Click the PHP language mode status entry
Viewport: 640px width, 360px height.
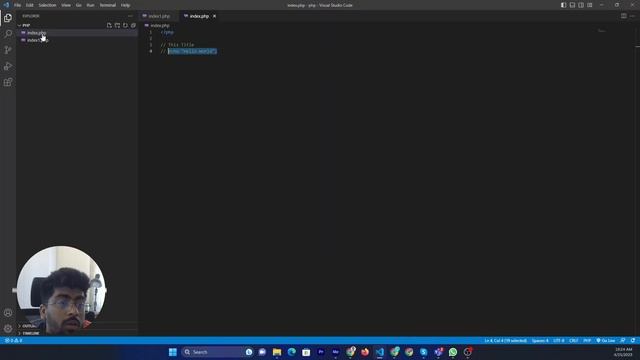(587, 340)
